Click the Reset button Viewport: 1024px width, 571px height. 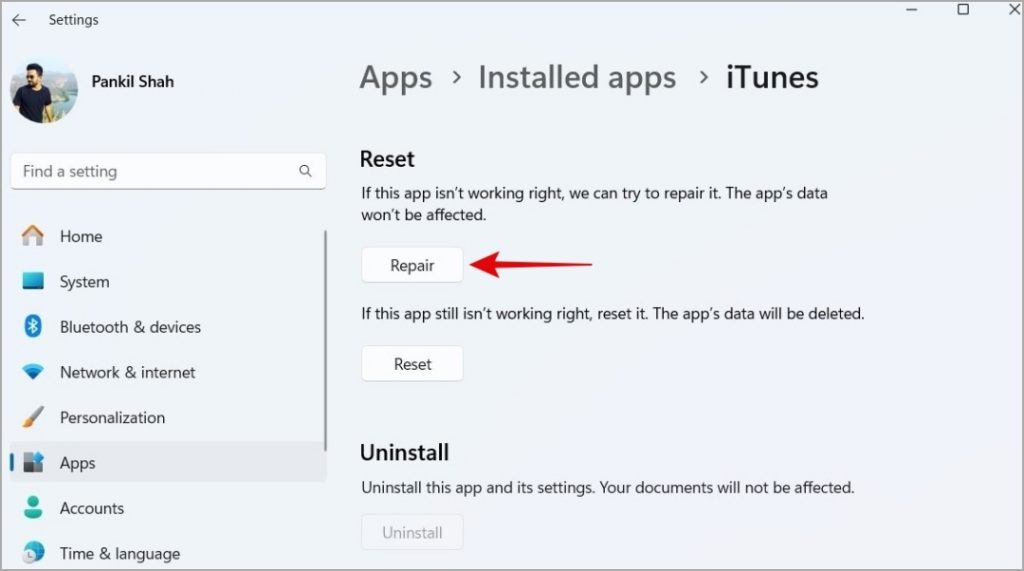click(x=412, y=364)
